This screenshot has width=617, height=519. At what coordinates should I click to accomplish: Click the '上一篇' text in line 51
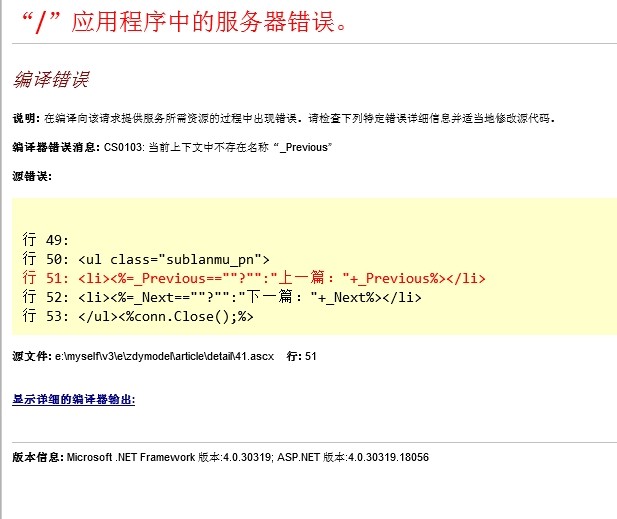click(x=313, y=278)
